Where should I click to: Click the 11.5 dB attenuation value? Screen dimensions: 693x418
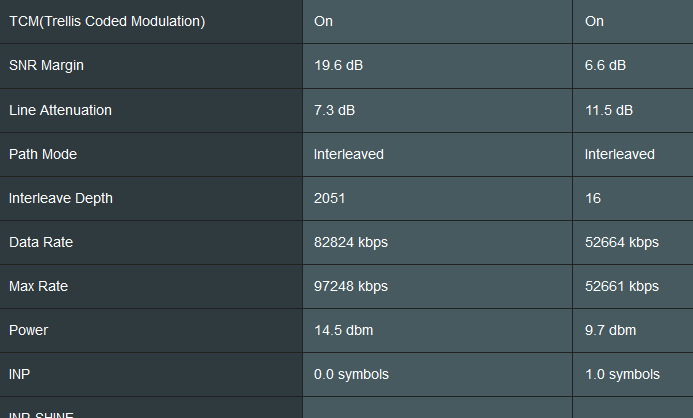click(609, 110)
